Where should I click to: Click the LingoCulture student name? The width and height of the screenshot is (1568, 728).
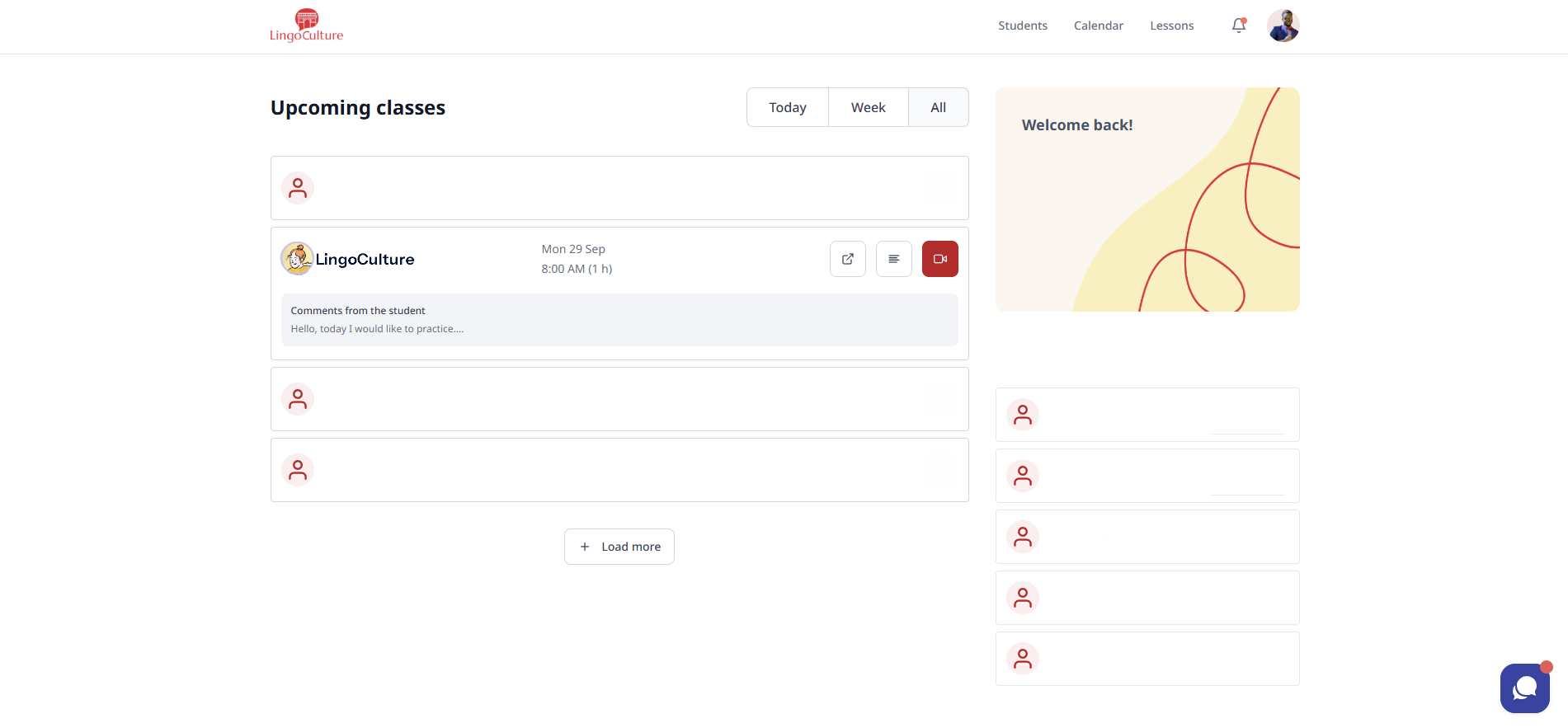(x=365, y=260)
